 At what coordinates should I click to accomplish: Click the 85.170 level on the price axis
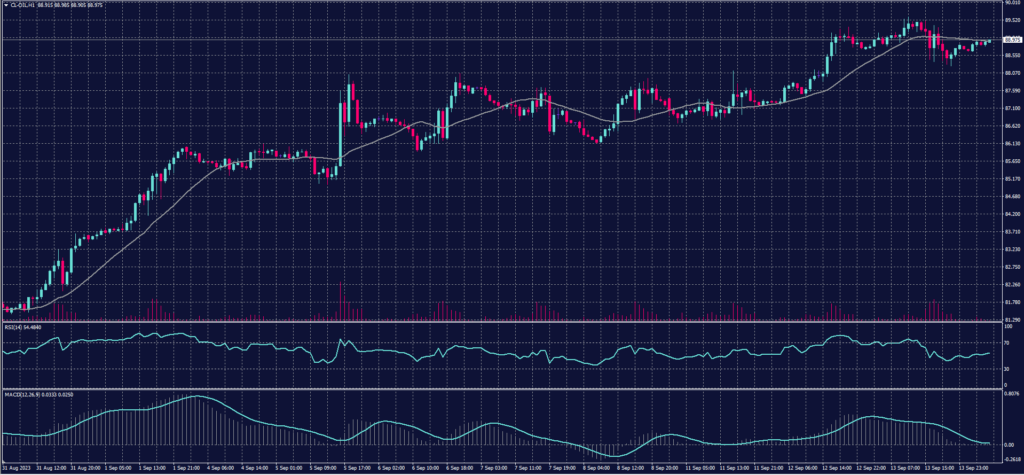coord(1010,179)
